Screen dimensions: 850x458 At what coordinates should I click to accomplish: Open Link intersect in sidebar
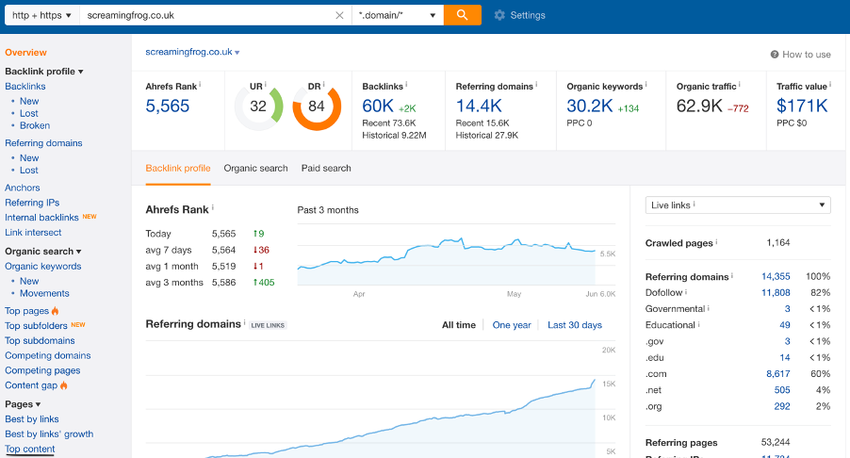point(33,232)
